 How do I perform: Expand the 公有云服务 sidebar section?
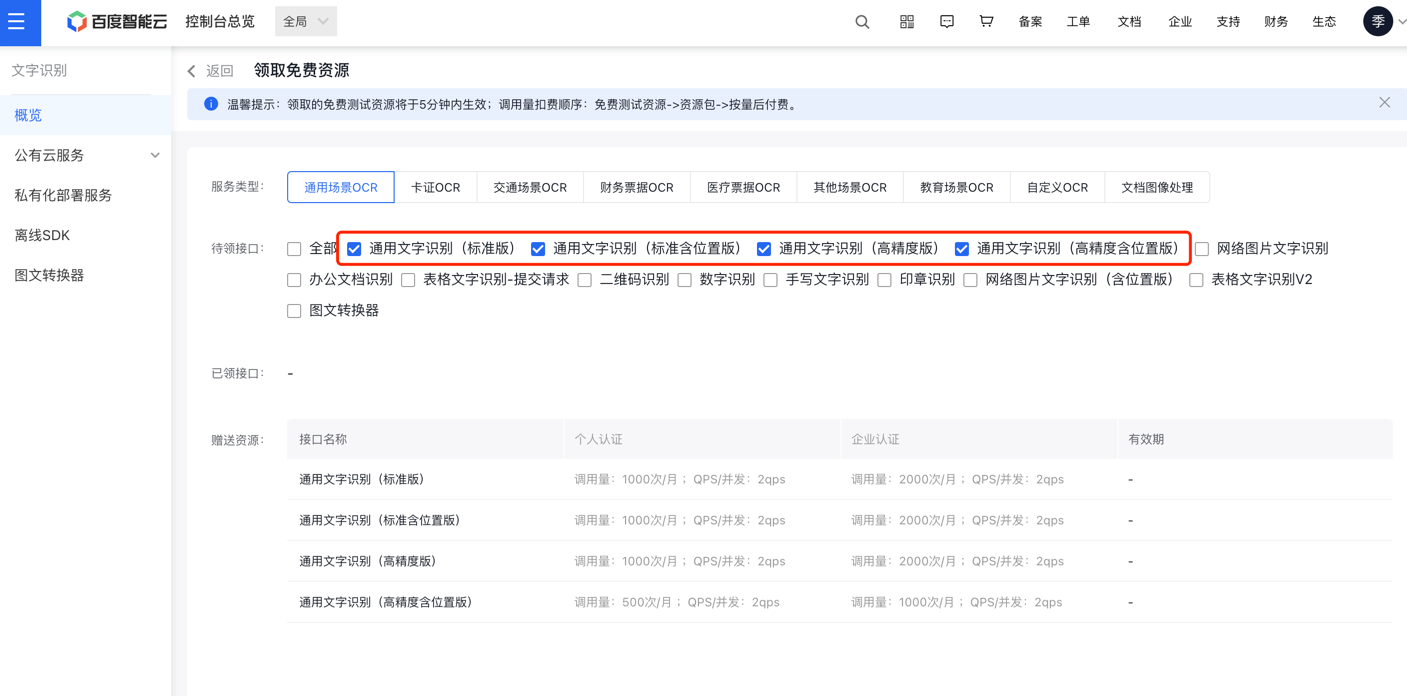(86, 155)
